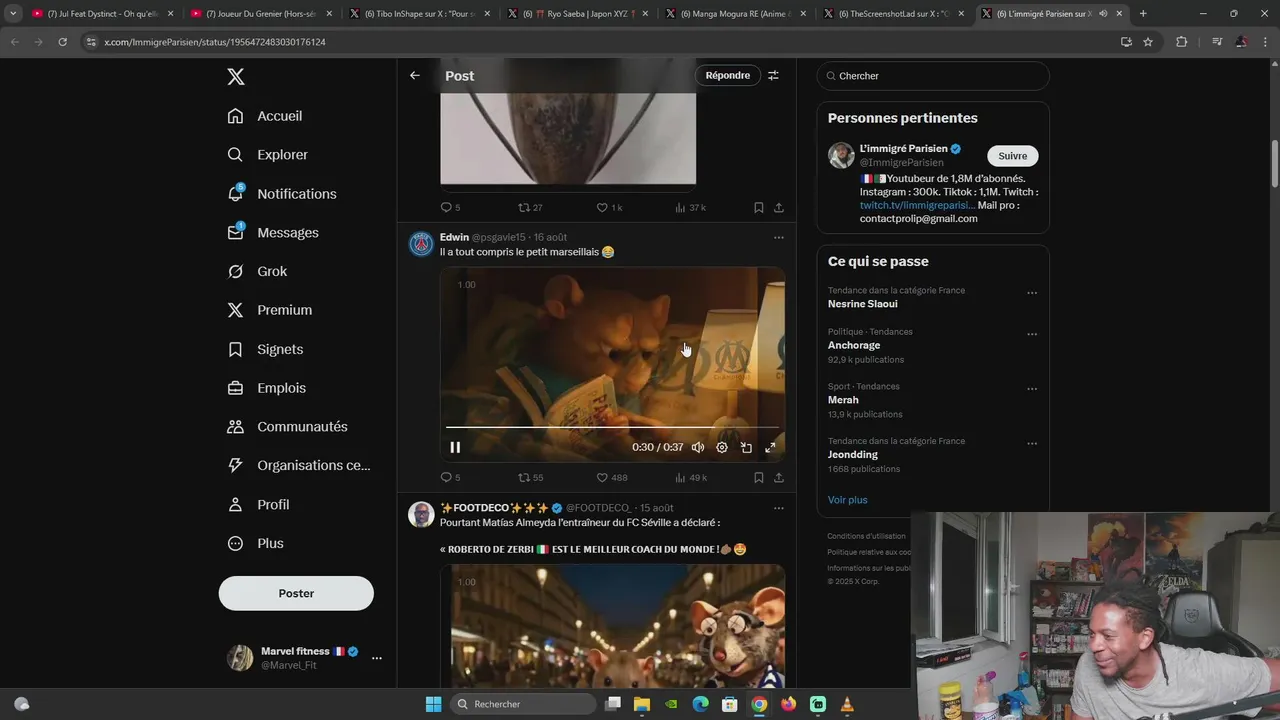Open Communautés page
The width and height of the screenshot is (1280, 720).
[288, 427]
